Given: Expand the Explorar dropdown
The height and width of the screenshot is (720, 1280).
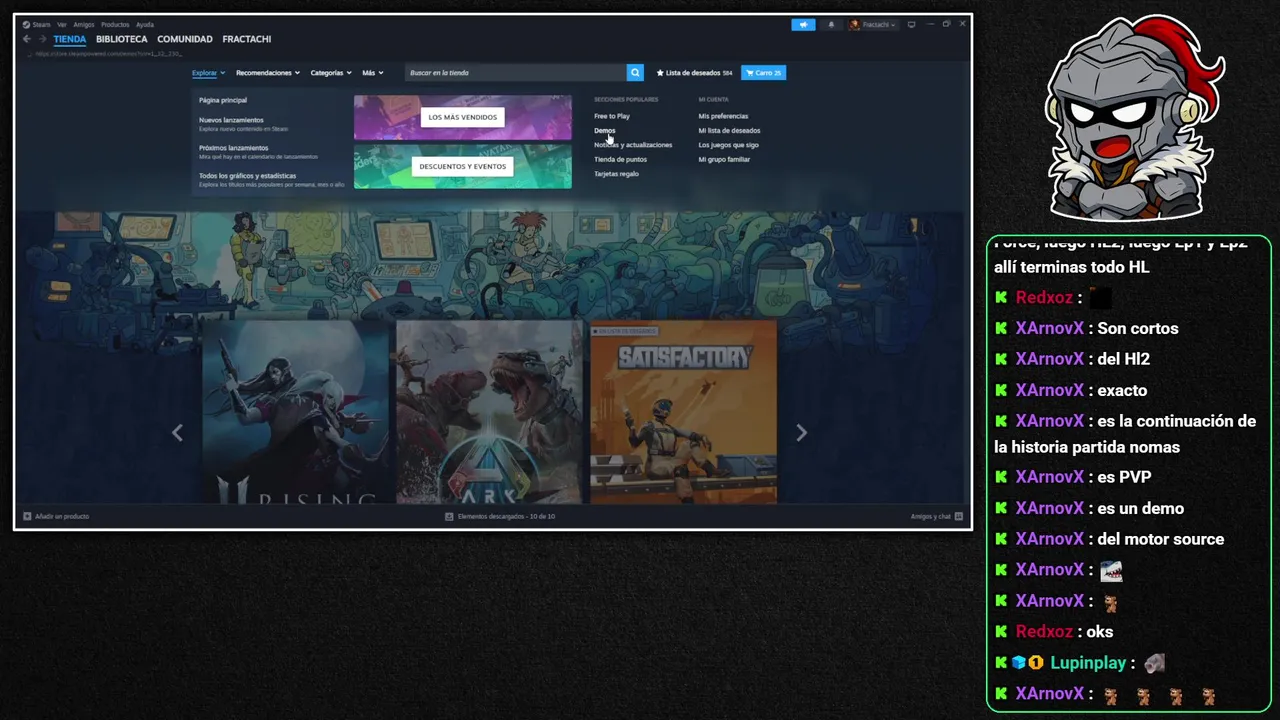Looking at the screenshot, I should click(208, 73).
